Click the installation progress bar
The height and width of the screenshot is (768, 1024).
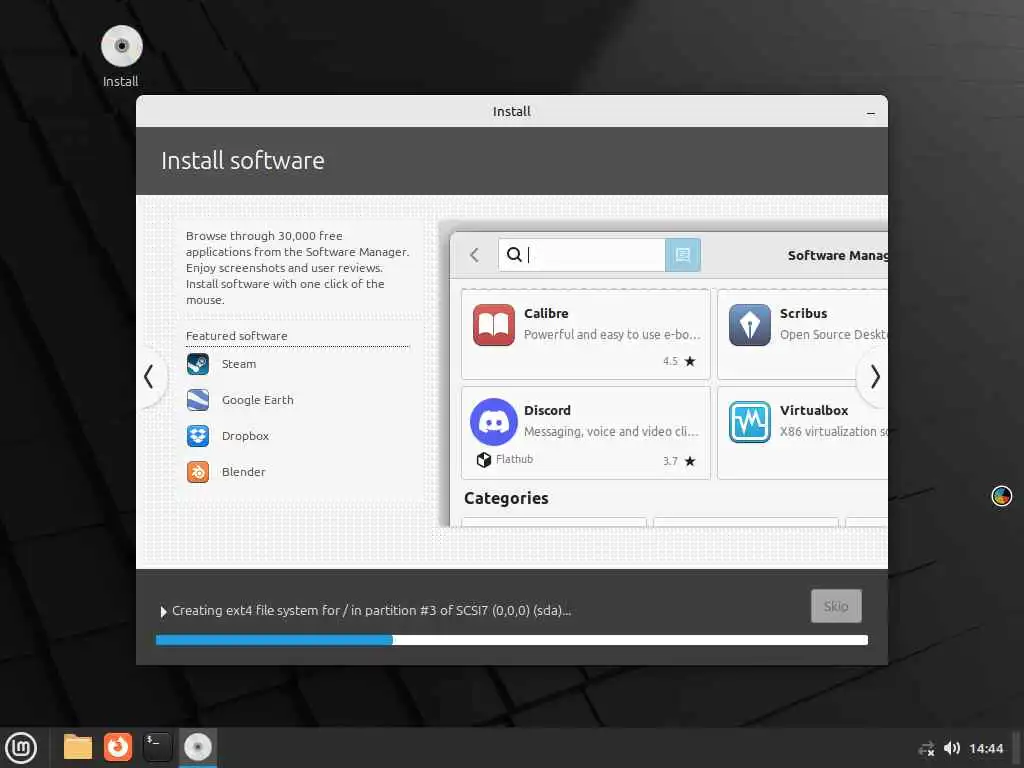[x=512, y=640]
